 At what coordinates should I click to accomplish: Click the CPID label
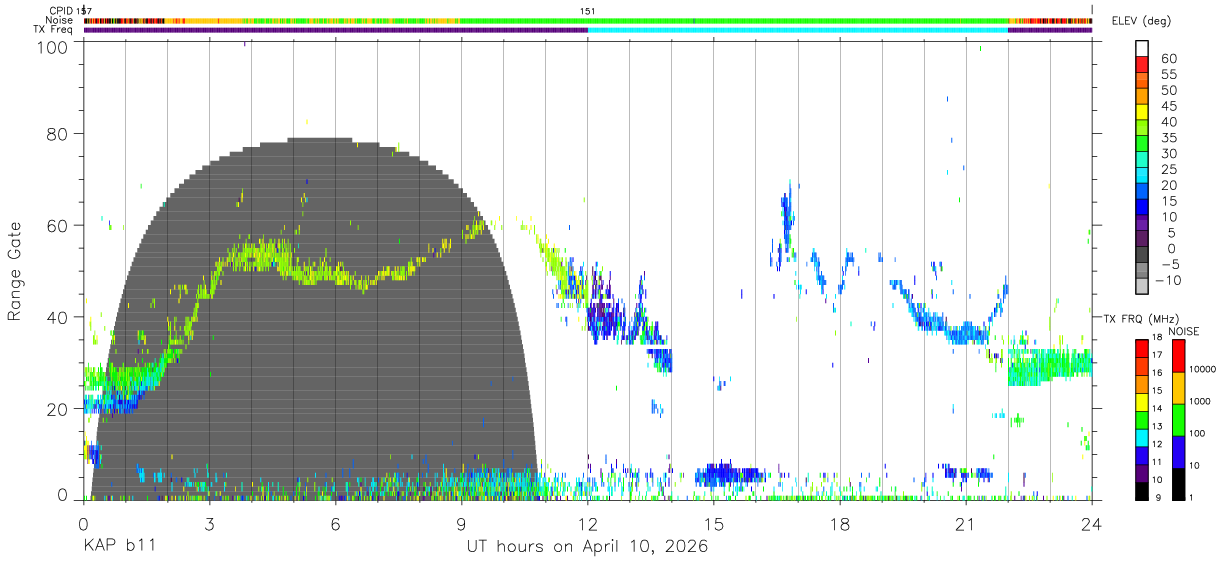tap(60, 11)
